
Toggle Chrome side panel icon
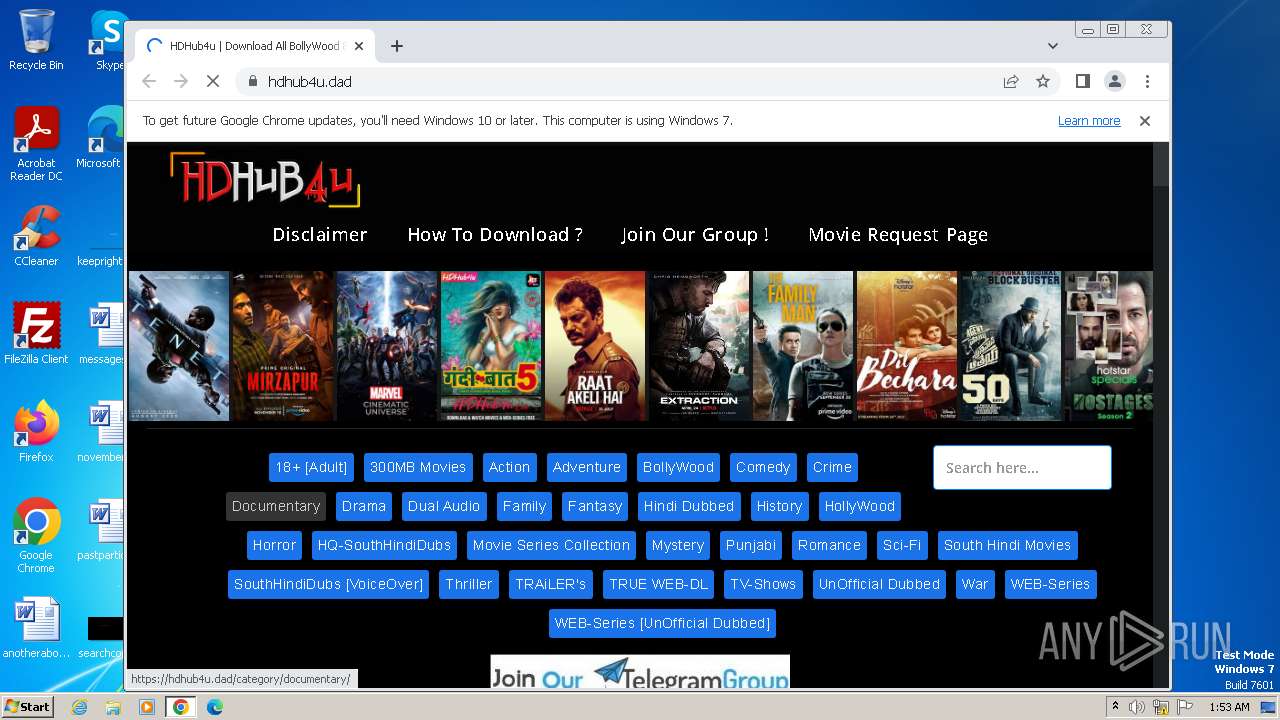point(1082,81)
